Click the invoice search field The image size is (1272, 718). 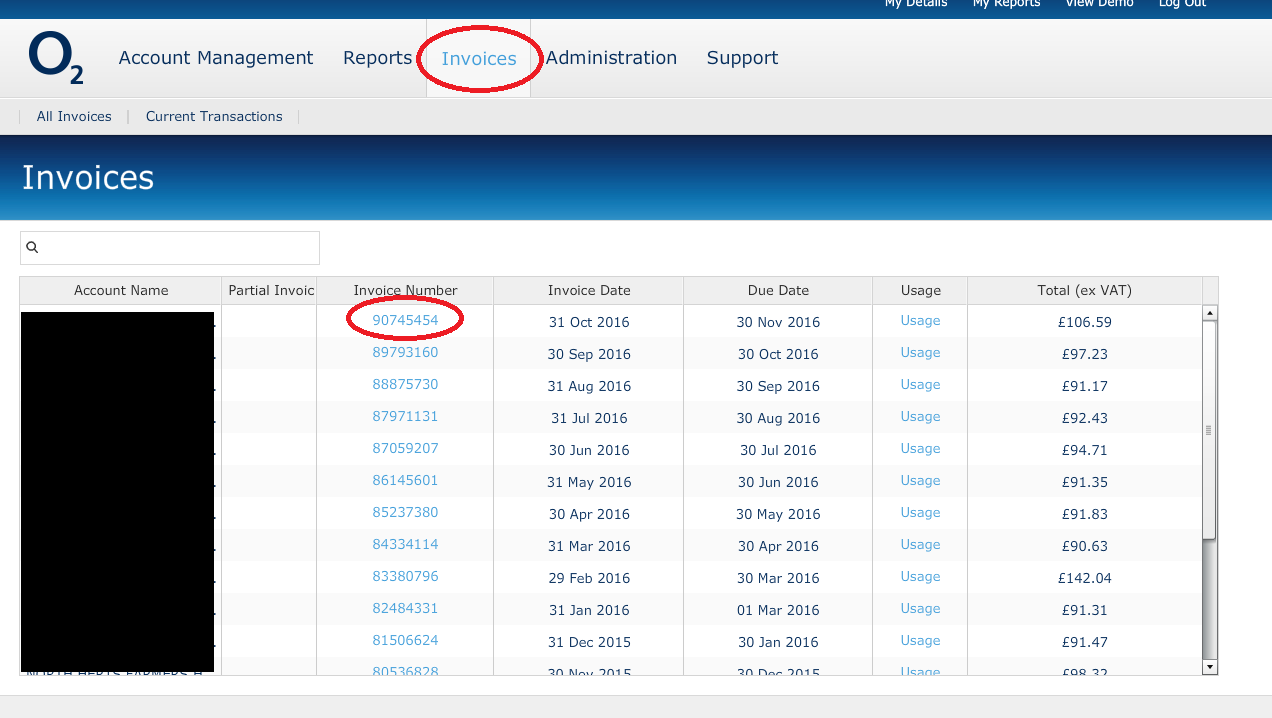tap(169, 246)
